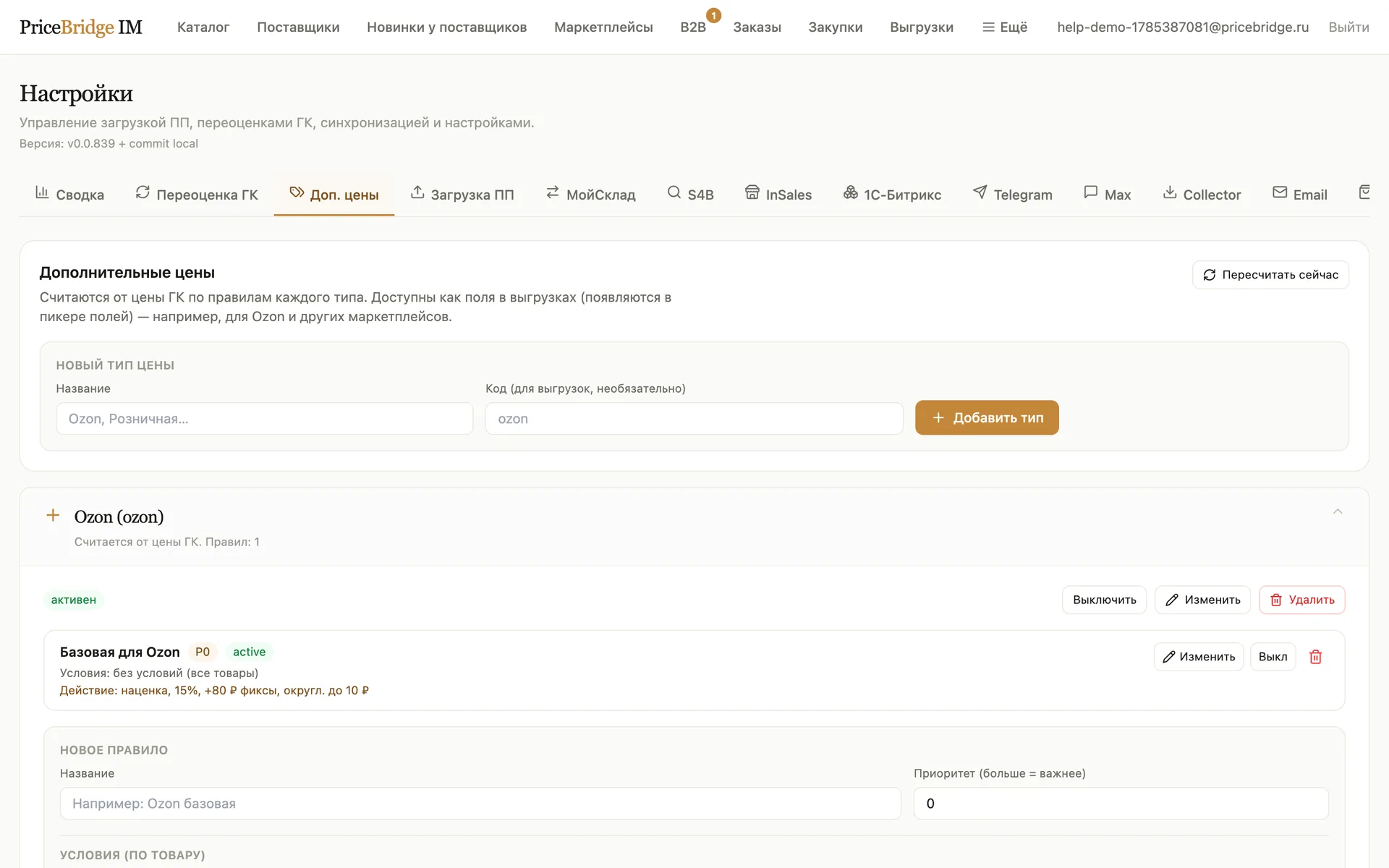Click Выкл on Базовая для Ozon rule
This screenshot has width=1389, height=868.
point(1273,657)
